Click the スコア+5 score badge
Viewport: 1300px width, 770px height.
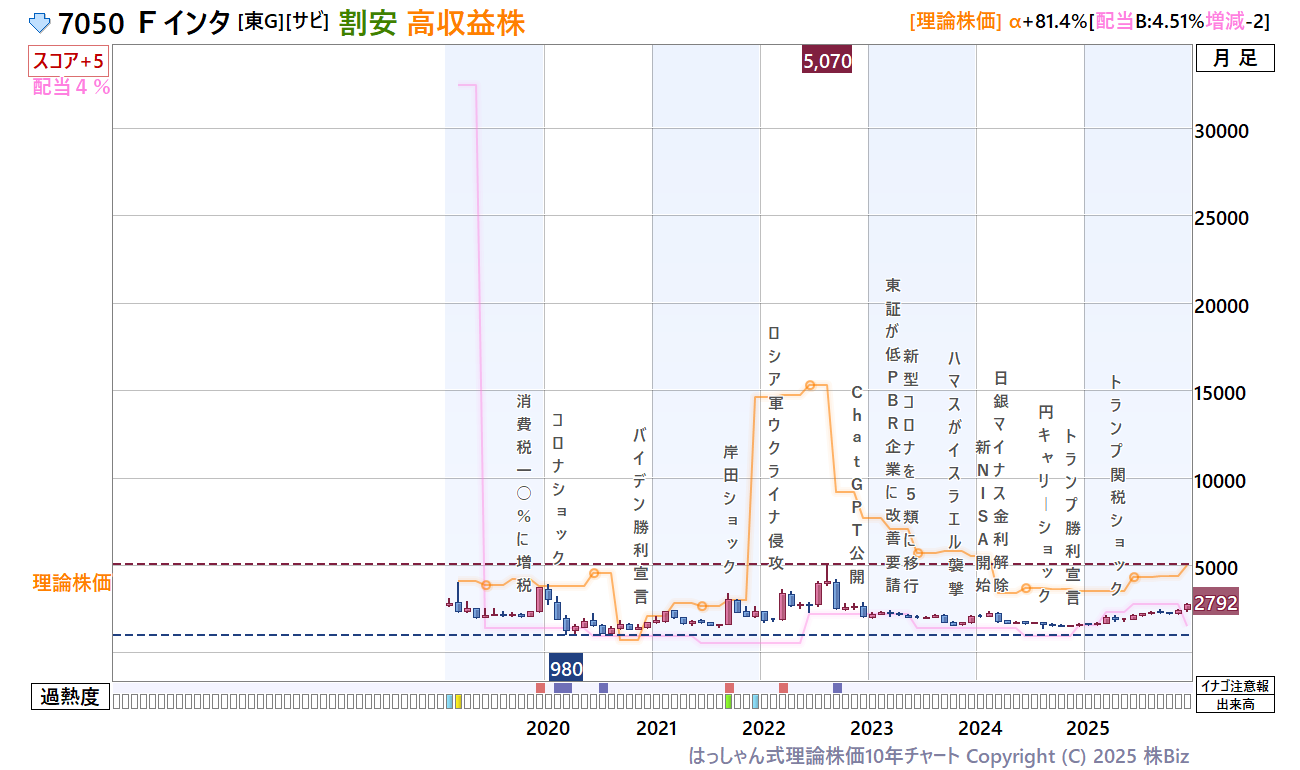tap(68, 62)
